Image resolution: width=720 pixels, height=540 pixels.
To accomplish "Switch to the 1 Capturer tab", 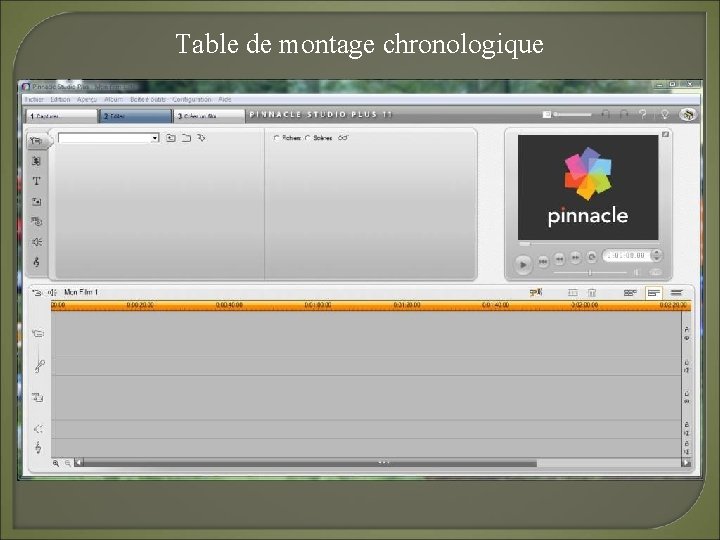I will coord(61,116).
